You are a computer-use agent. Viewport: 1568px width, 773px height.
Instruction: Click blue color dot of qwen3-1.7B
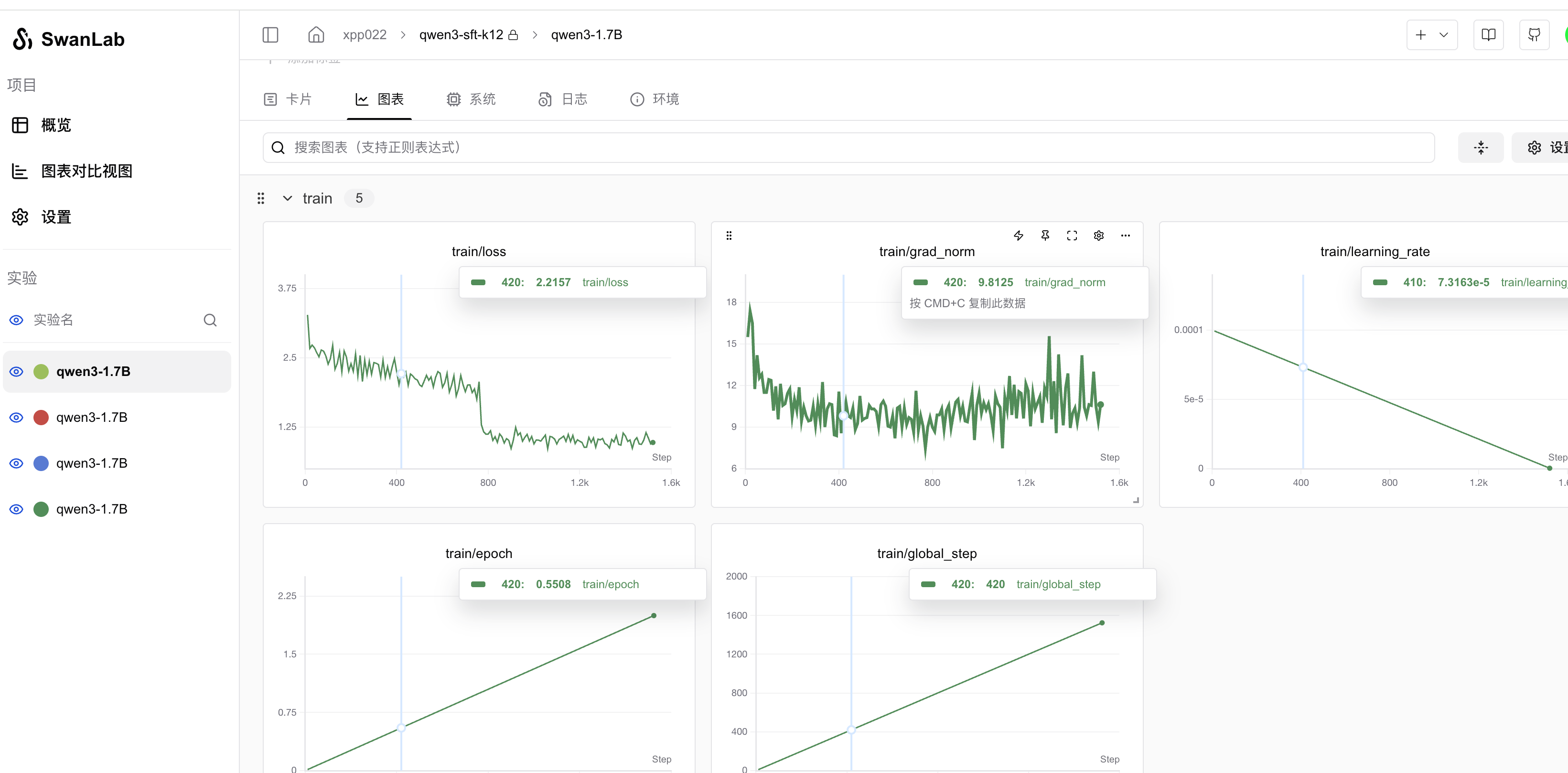pyautogui.click(x=41, y=463)
